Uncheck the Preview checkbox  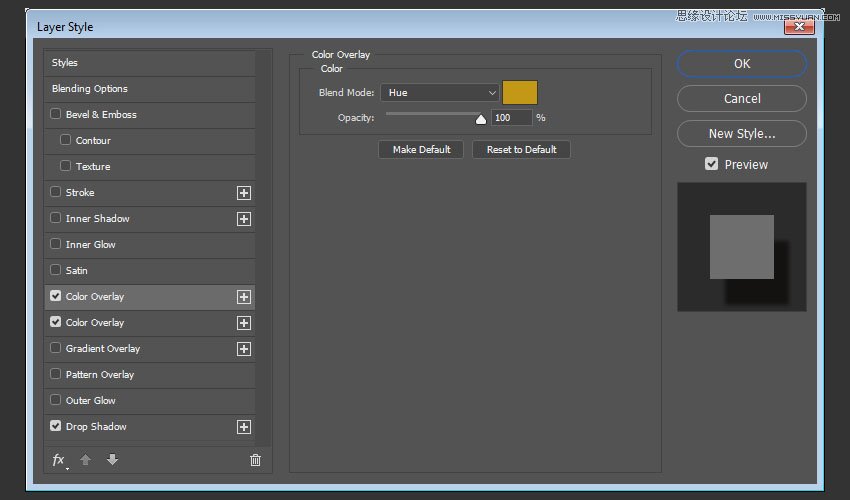pos(712,164)
